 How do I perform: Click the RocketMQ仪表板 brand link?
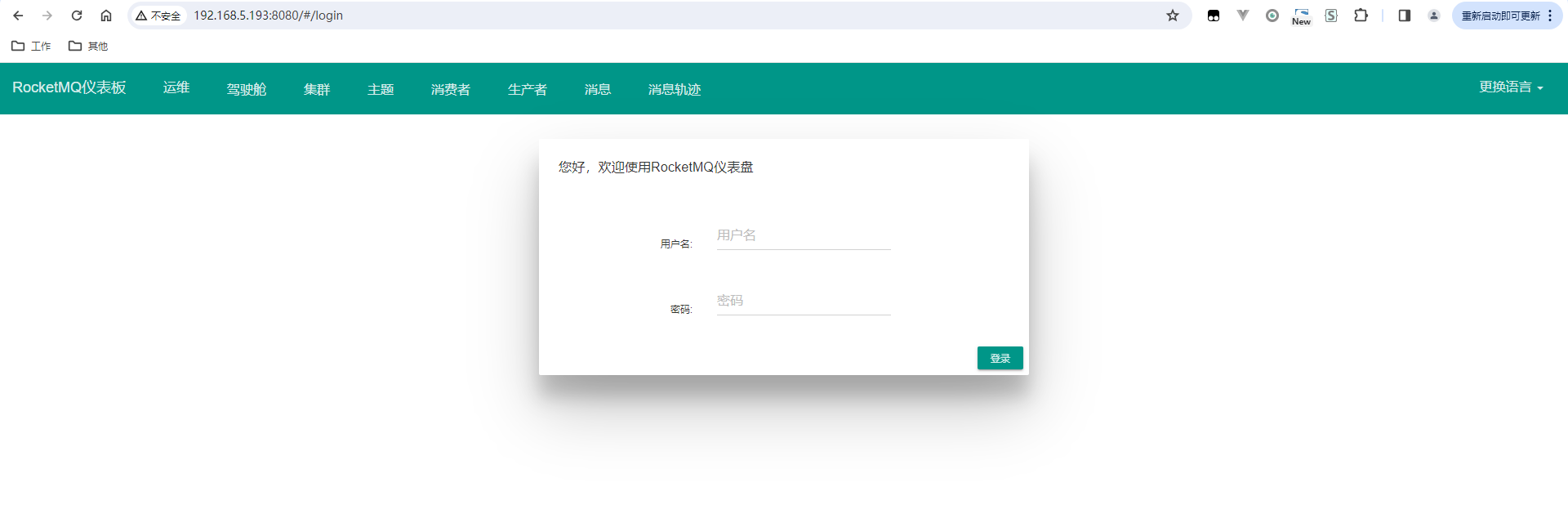point(69,87)
